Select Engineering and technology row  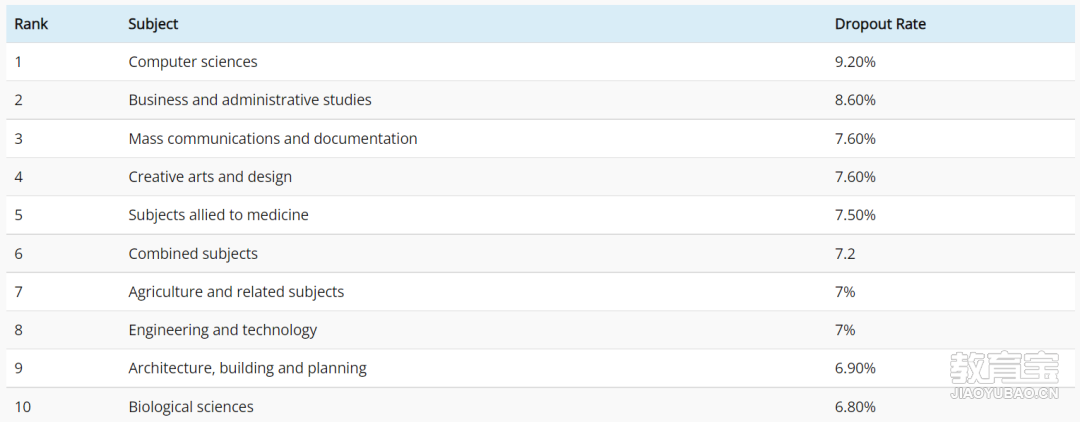[x=540, y=330]
